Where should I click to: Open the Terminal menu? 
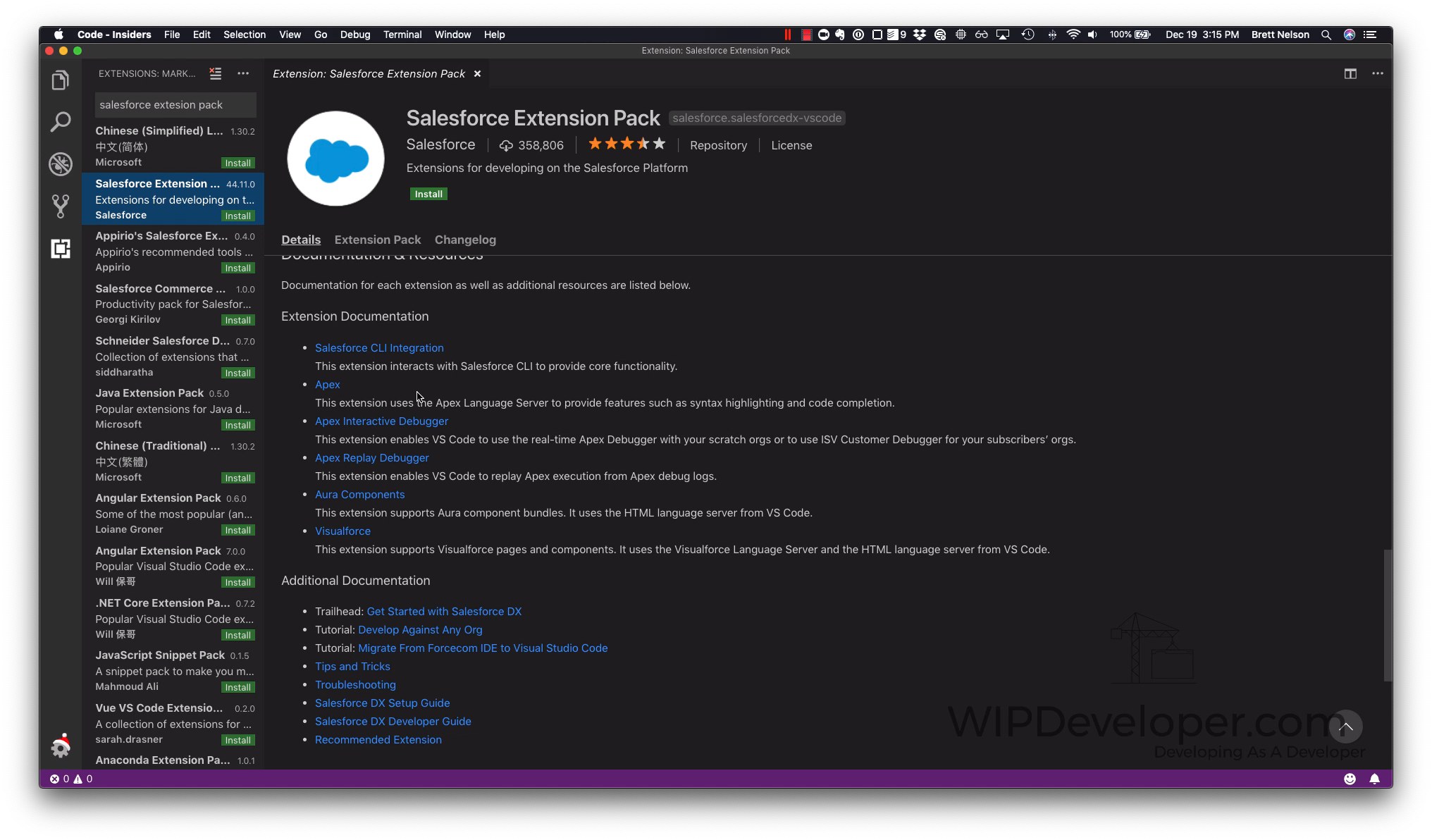click(x=402, y=35)
